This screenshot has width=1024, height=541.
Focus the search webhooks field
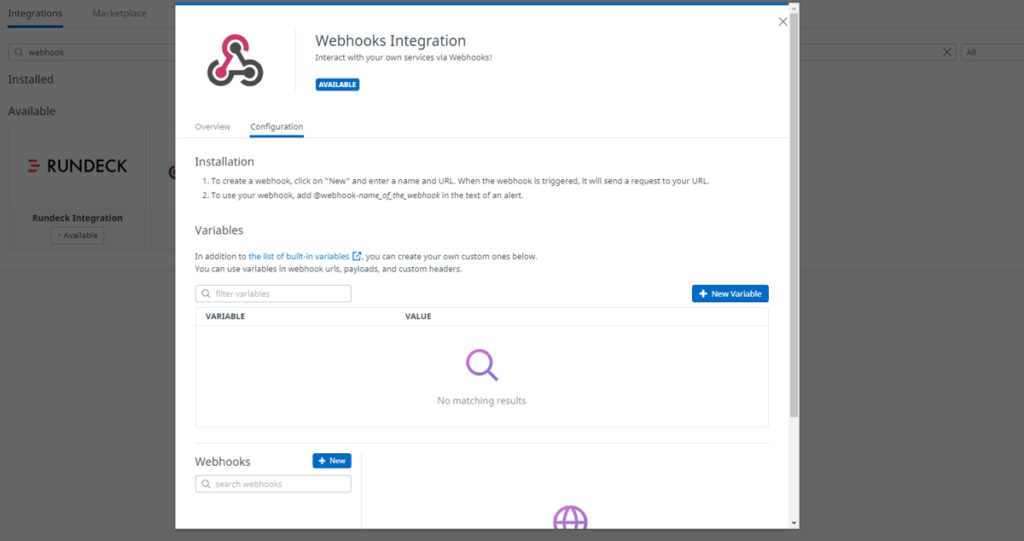(273, 484)
